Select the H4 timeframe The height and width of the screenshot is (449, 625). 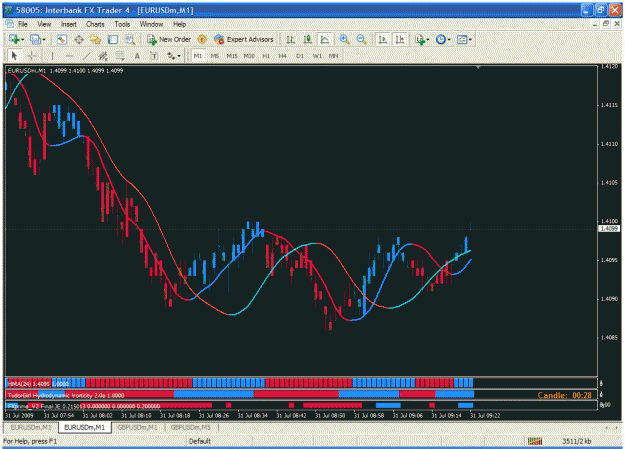[x=283, y=56]
